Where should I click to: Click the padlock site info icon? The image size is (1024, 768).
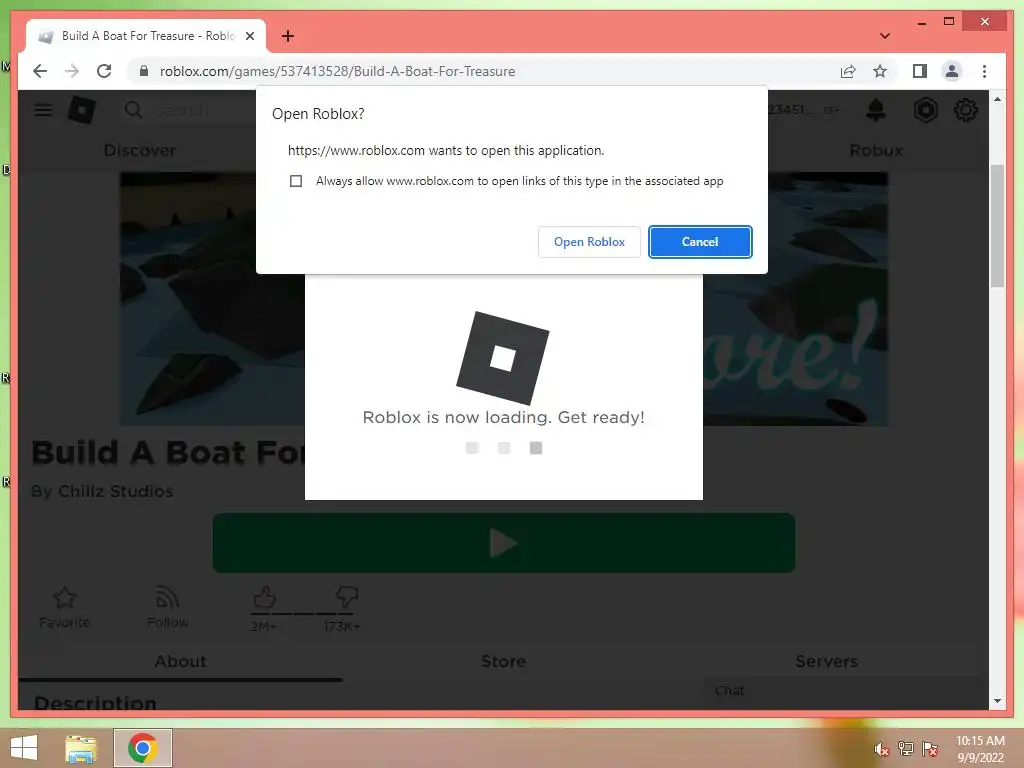(144, 71)
